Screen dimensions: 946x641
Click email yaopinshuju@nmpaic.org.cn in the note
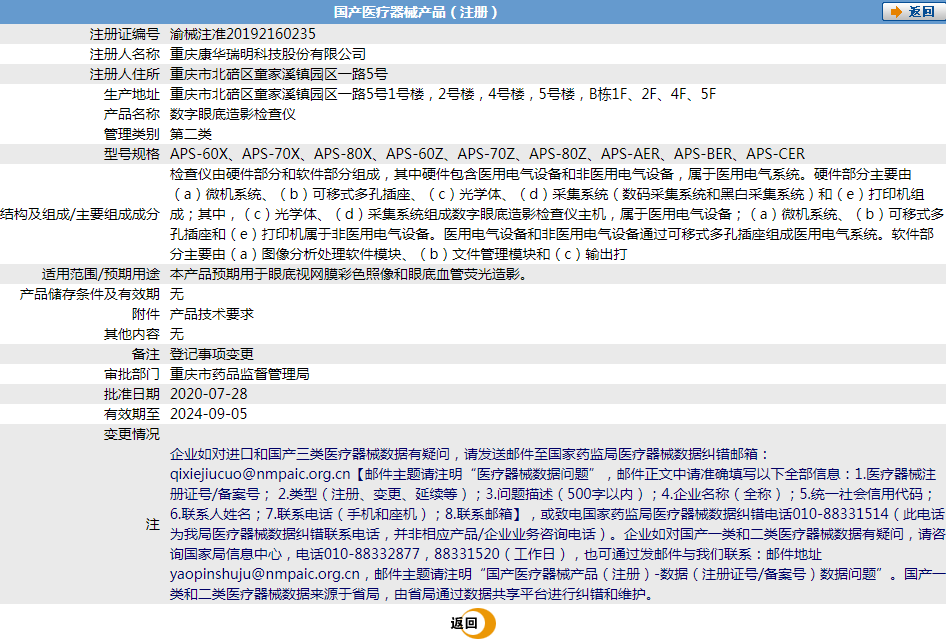(265, 573)
